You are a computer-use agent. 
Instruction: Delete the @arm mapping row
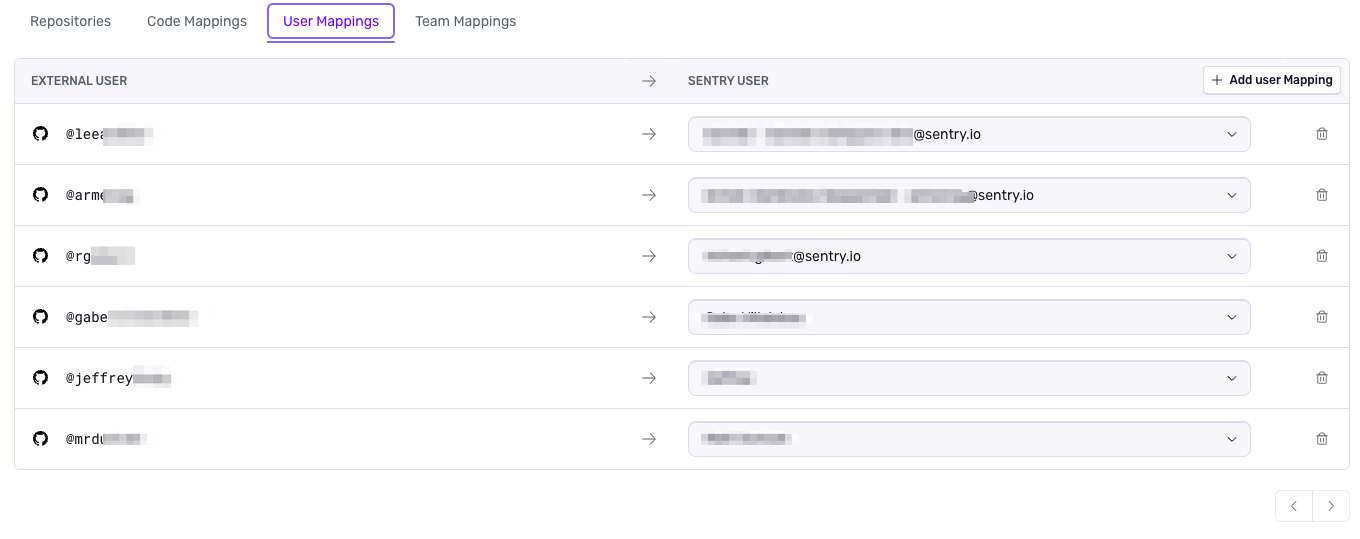[x=1322, y=195]
